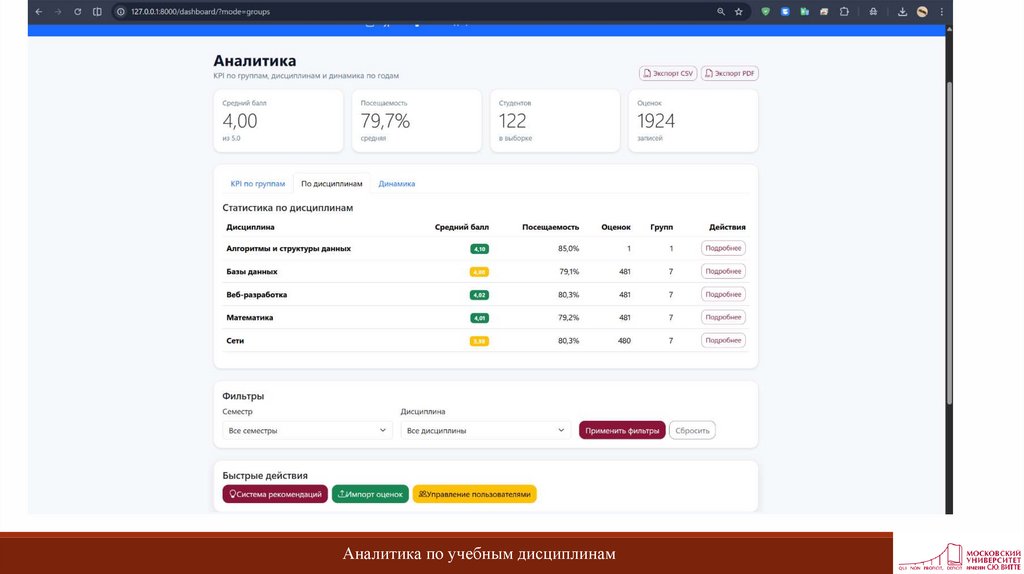Viewport: 1024px width, 574px height.
Task: Switch to the KPI по группам tab
Action: [258, 184]
